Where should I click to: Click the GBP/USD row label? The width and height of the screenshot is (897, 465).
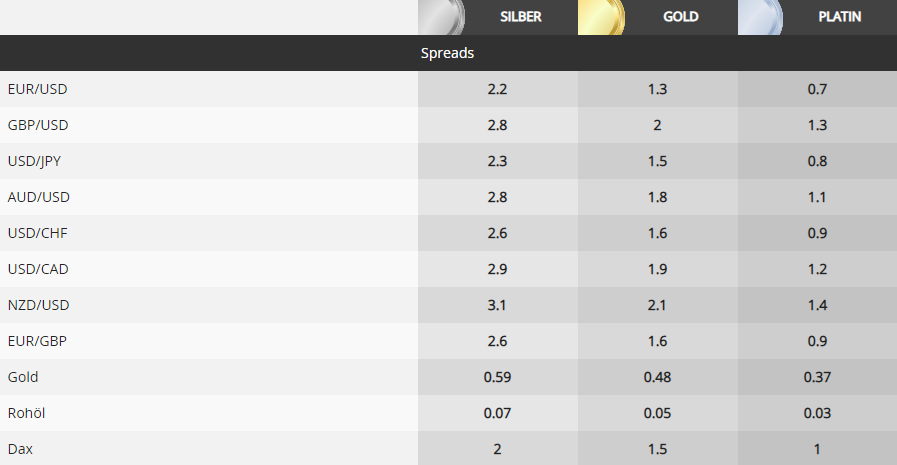click(38, 125)
